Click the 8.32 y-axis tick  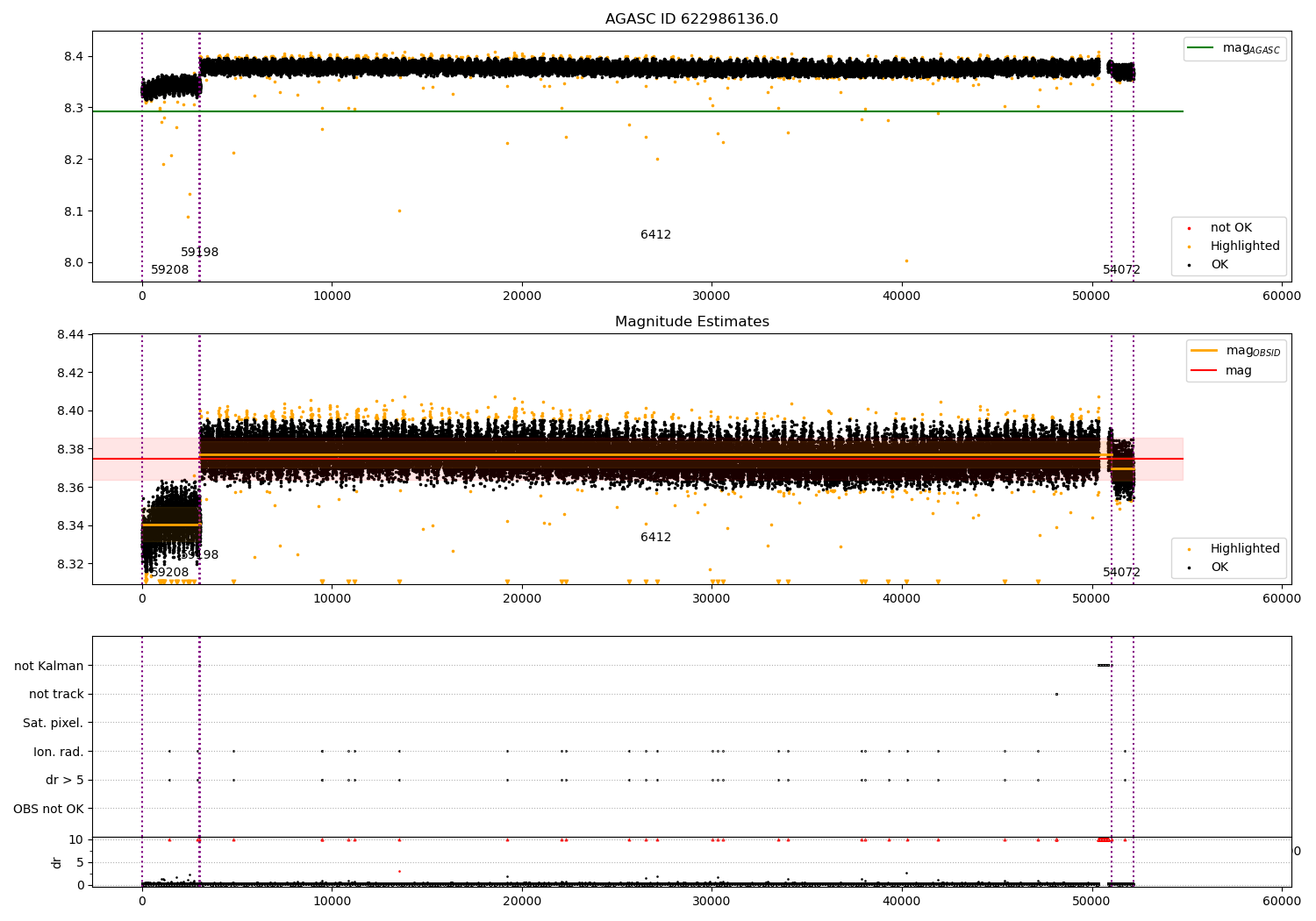pos(69,564)
